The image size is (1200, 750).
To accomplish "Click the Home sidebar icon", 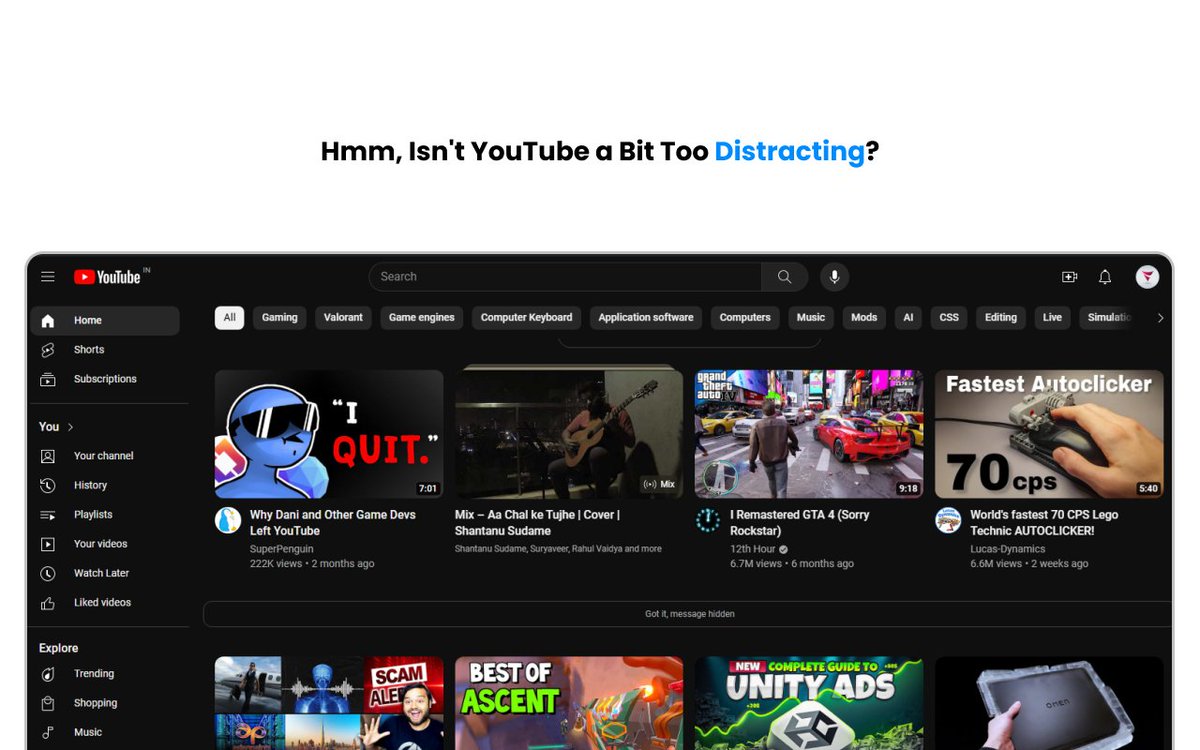I will pyautogui.click(x=48, y=321).
